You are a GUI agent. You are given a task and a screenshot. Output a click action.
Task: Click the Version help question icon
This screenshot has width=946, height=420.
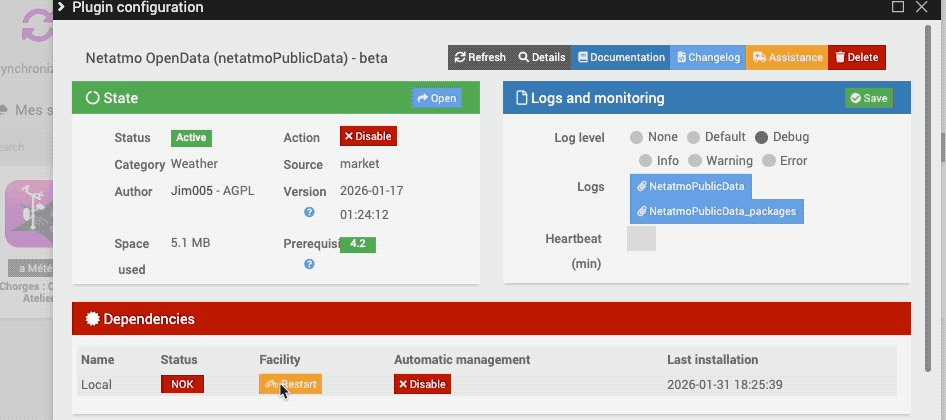[310, 212]
